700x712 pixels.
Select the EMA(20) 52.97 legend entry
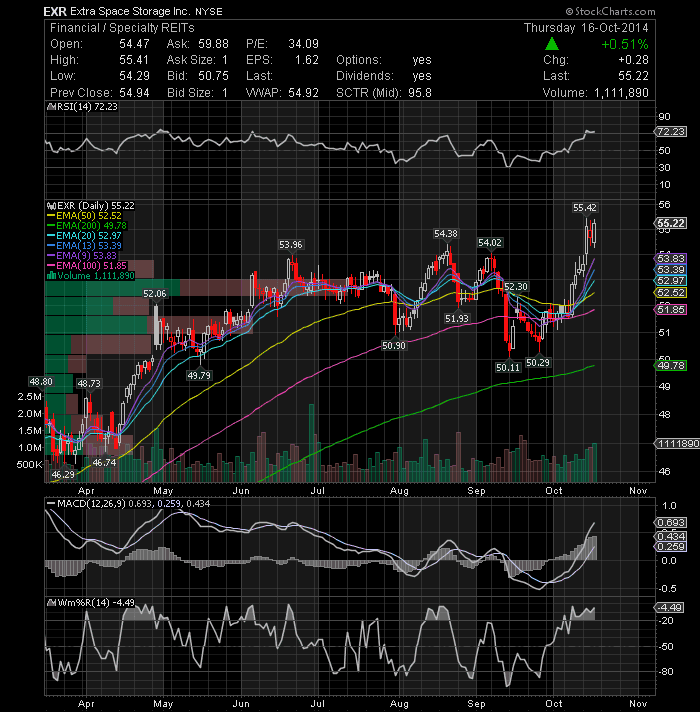pyautogui.click(x=84, y=236)
